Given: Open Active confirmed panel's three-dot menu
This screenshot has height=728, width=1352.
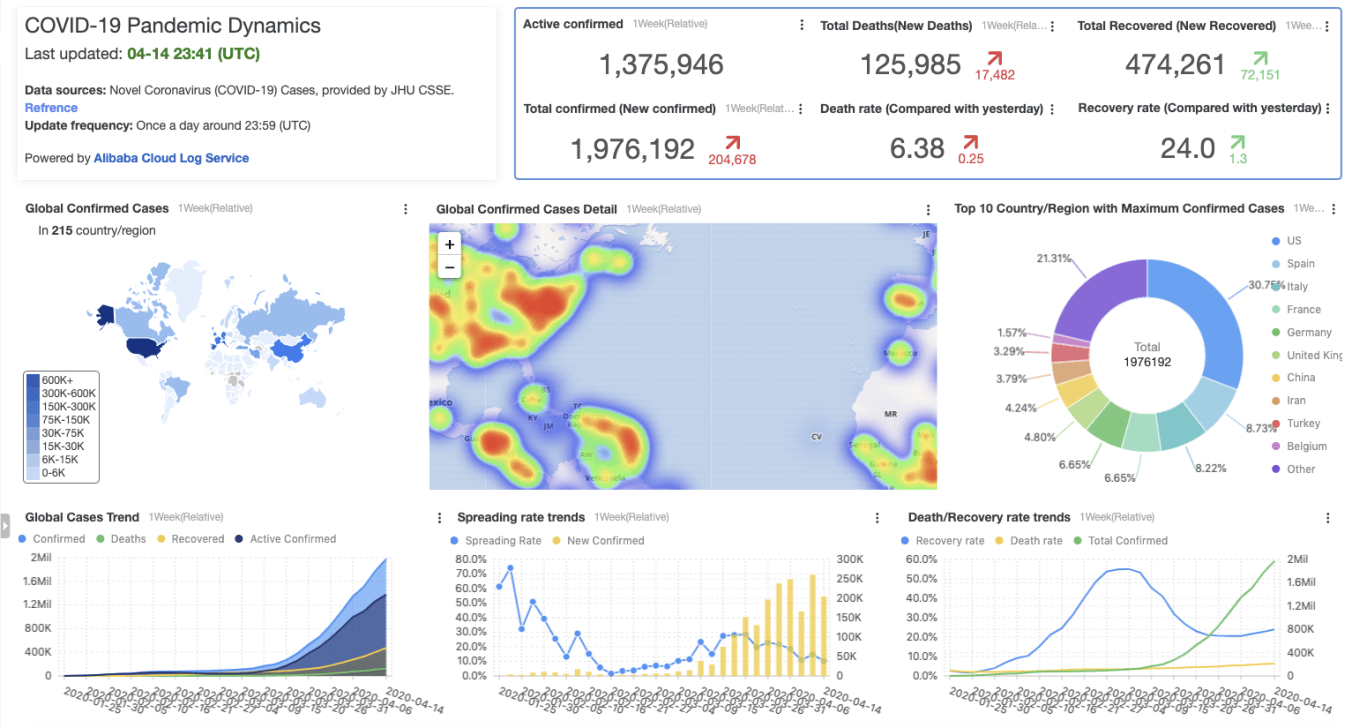Looking at the screenshot, I should click(801, 25).
